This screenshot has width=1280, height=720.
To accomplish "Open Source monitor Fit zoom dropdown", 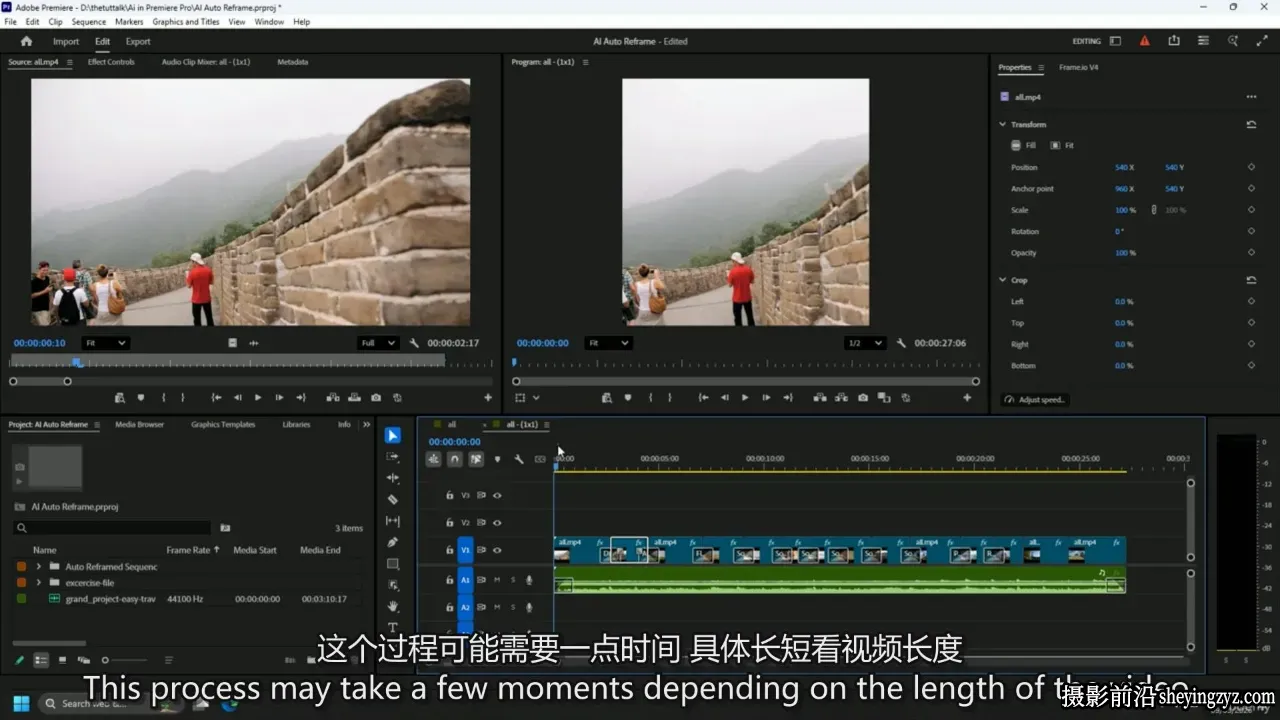I will click(x=105, y=343).
